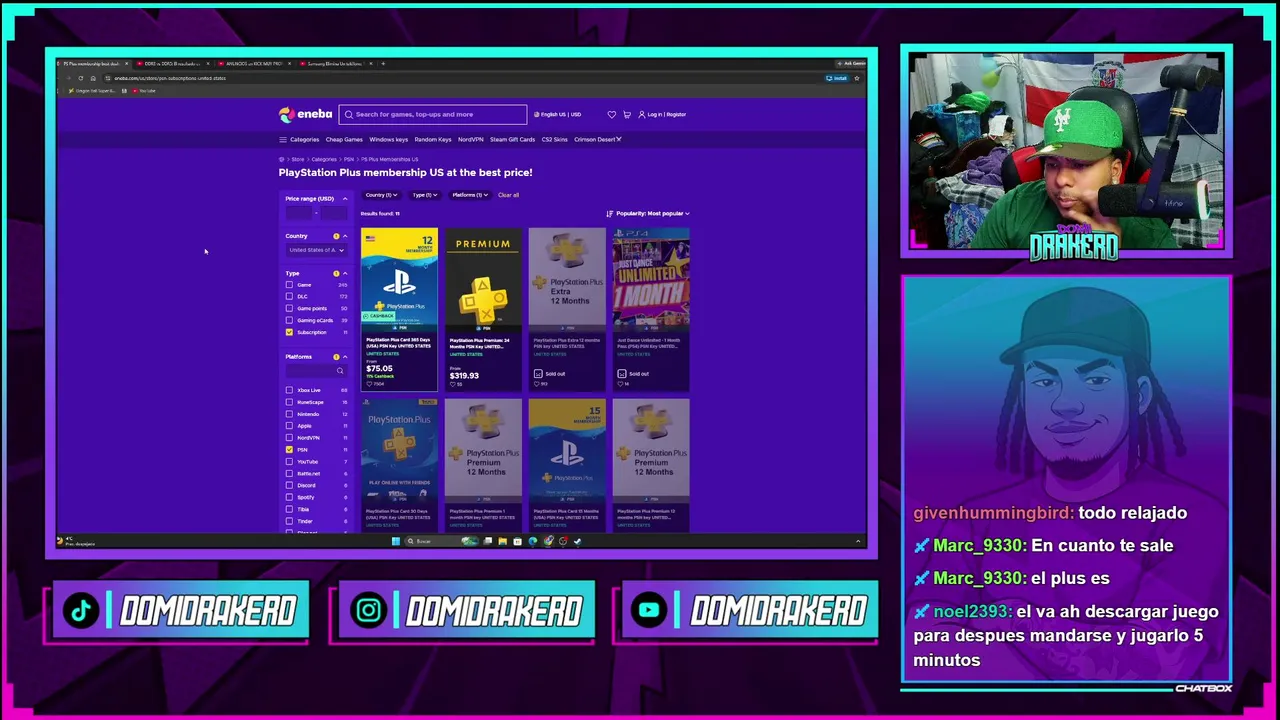Open the Steam Gift Cards nav item
This screenshot has width=1280, height=720.
point(512,140)
